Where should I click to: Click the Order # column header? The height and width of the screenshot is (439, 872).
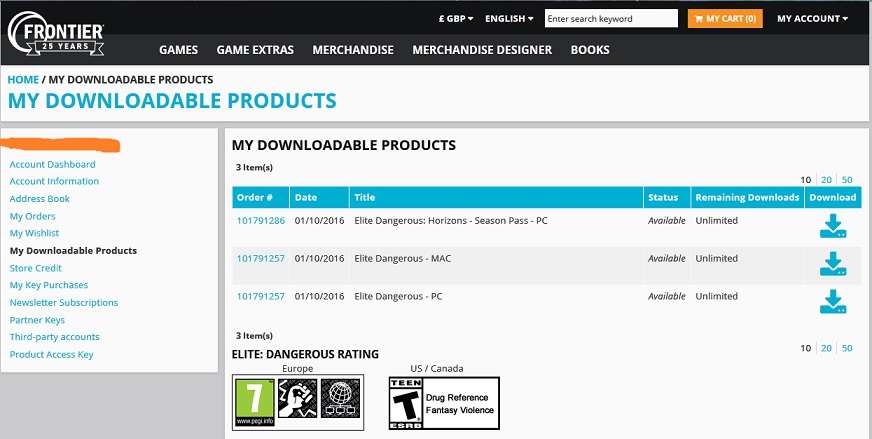click(x=261, y=198)
